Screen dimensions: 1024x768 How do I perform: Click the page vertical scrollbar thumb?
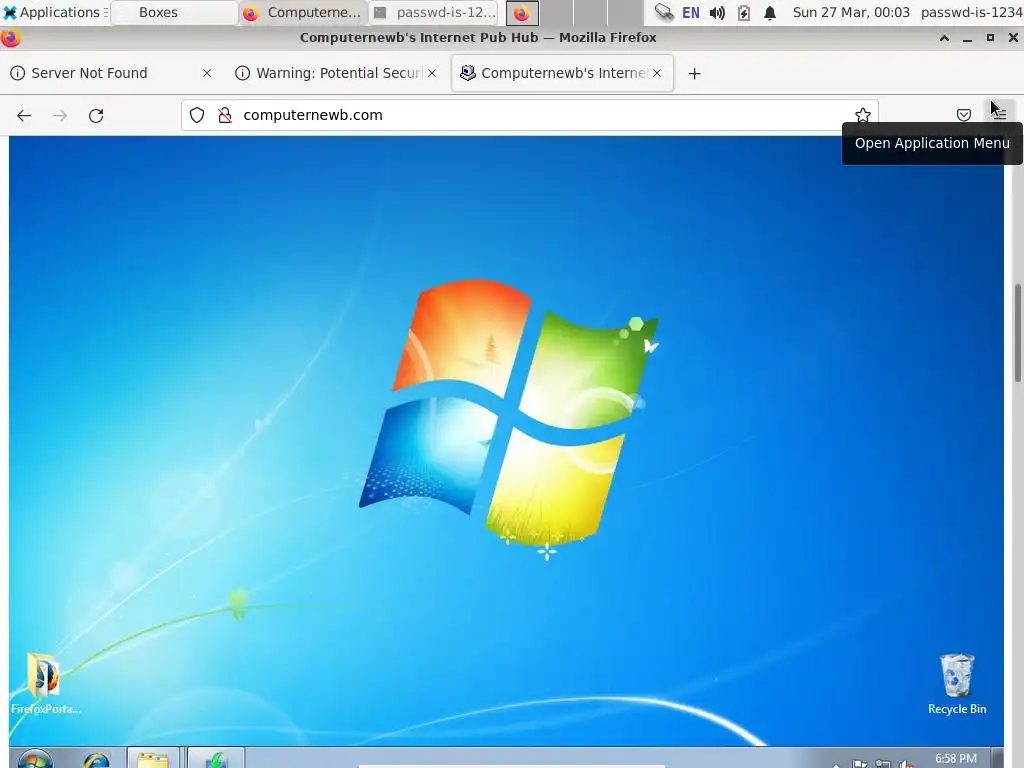[1017, 333]
